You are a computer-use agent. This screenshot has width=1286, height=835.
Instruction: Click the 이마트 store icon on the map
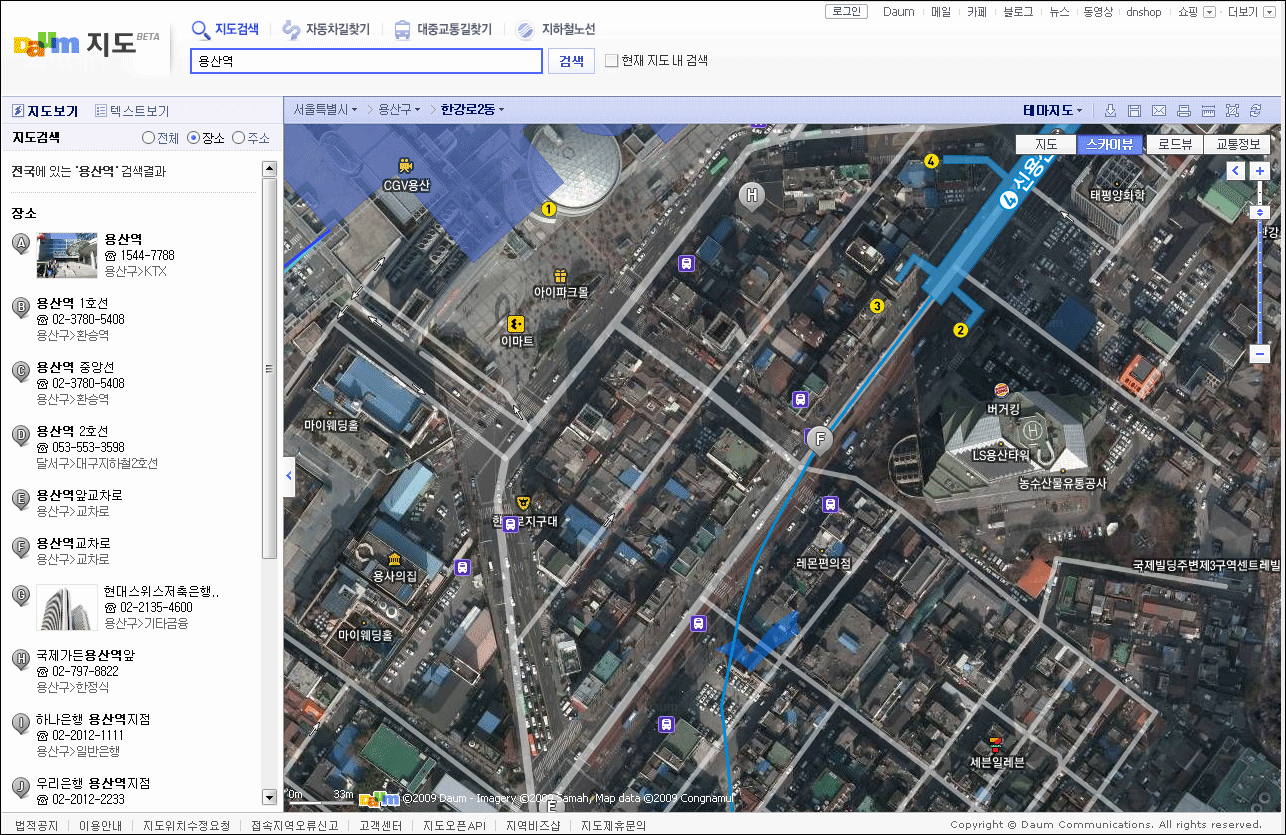click(516, 323)
